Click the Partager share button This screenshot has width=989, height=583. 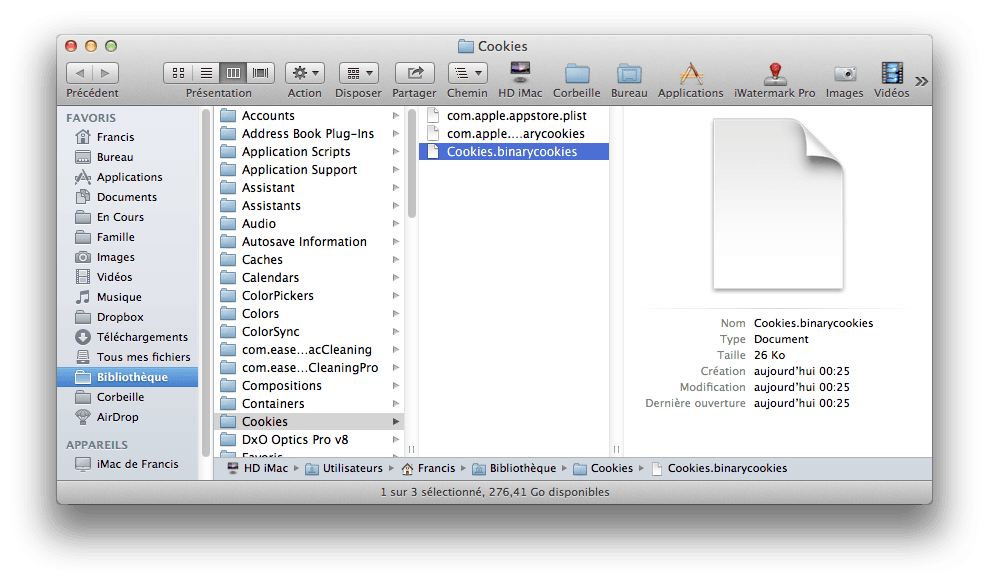414,73
